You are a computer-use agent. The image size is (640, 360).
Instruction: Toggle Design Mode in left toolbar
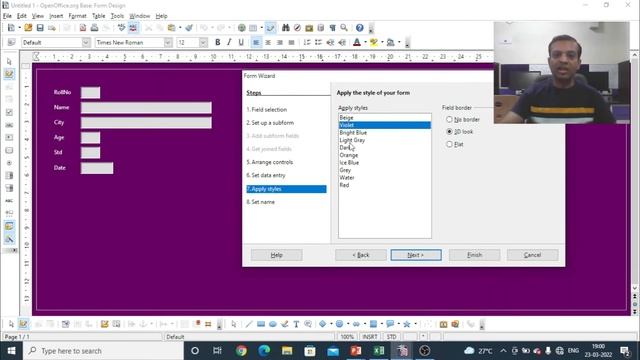pos(9,74)
